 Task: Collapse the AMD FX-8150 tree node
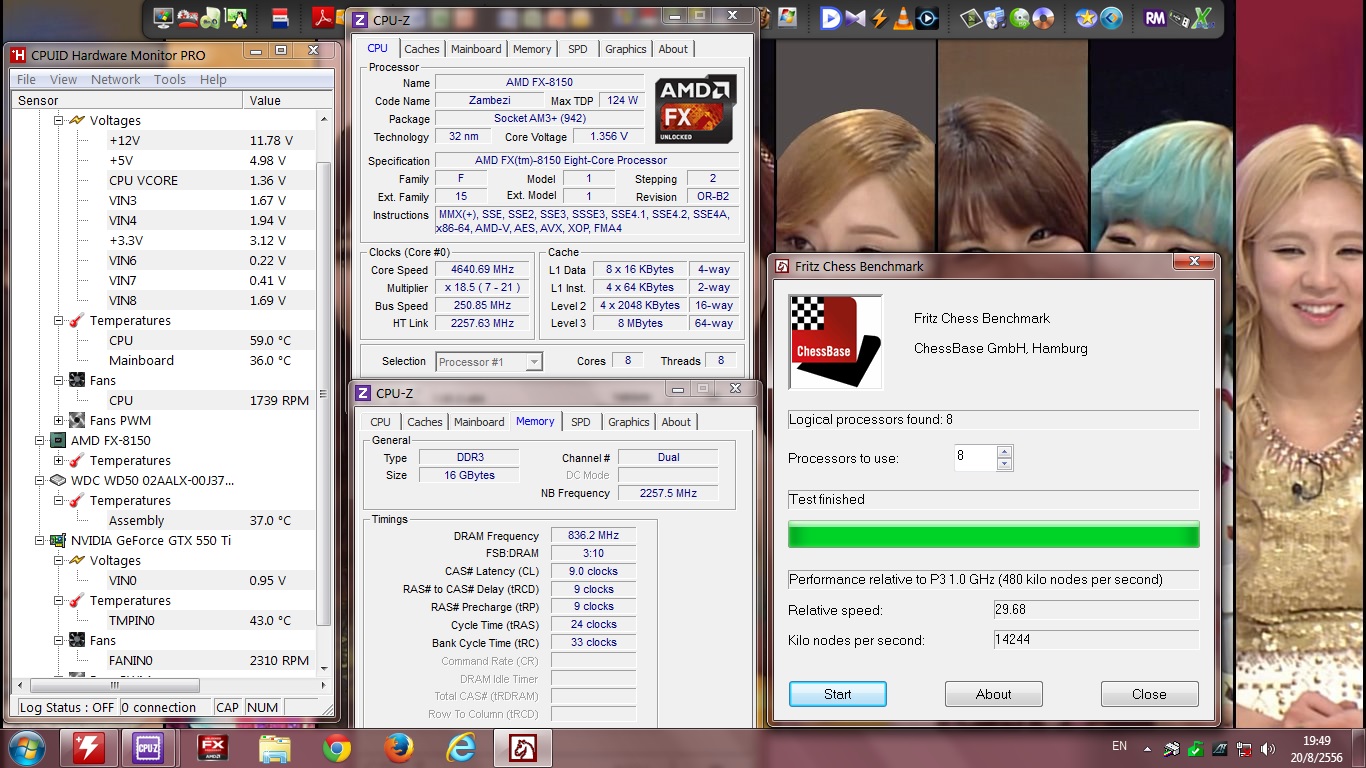(x=40, y=440)
